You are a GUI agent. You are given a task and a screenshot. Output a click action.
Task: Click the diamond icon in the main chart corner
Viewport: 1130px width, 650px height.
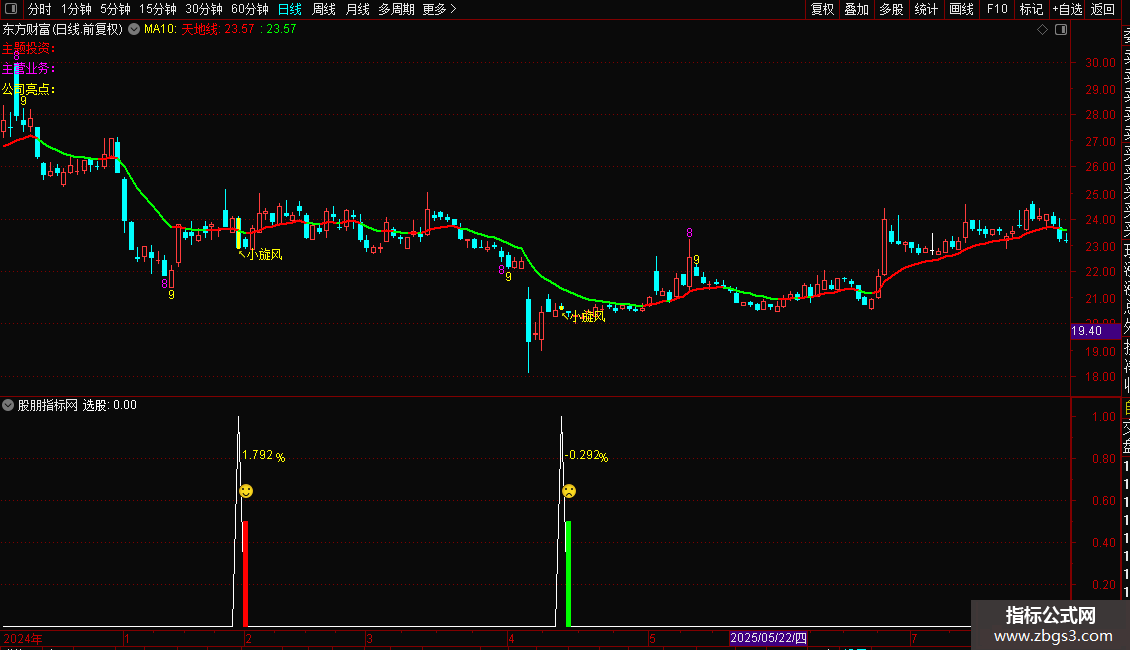pos(1042,30)
